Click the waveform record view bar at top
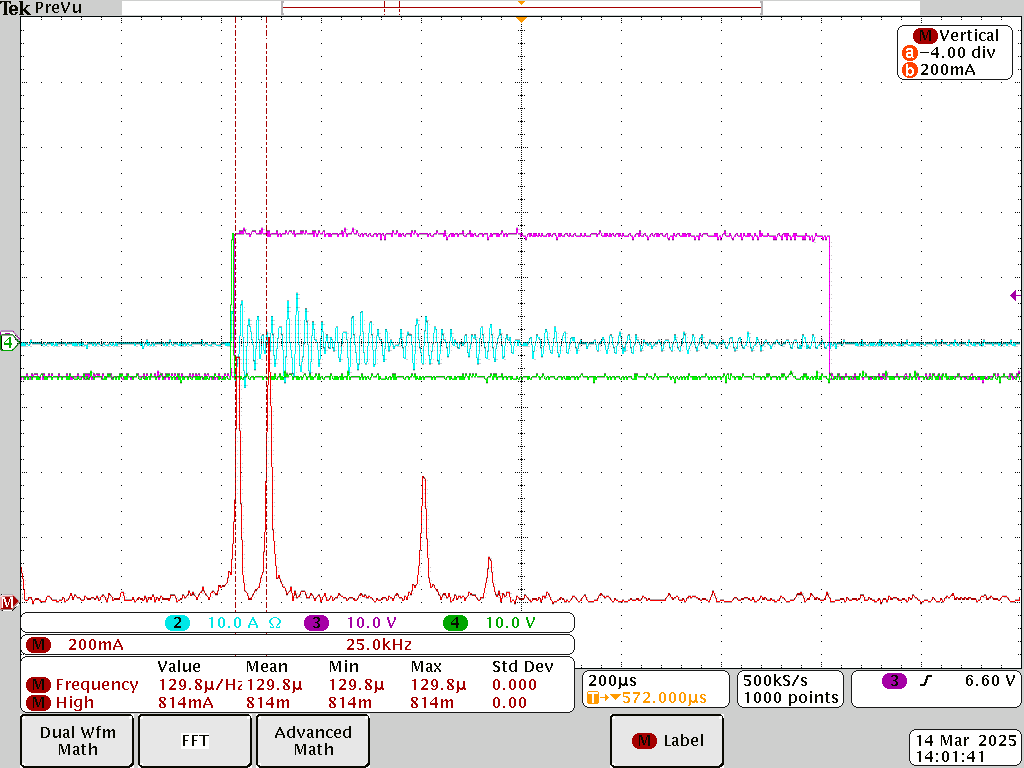This screenshot has width=1024, height=768. 521,7
